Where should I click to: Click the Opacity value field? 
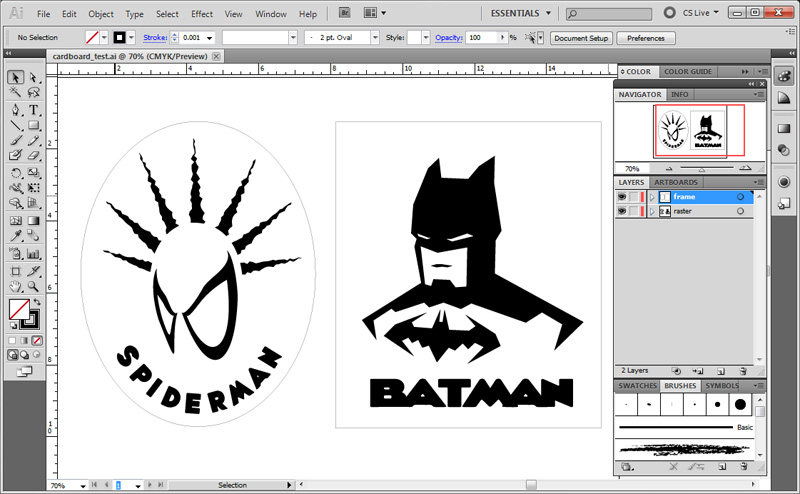point(483,37)
